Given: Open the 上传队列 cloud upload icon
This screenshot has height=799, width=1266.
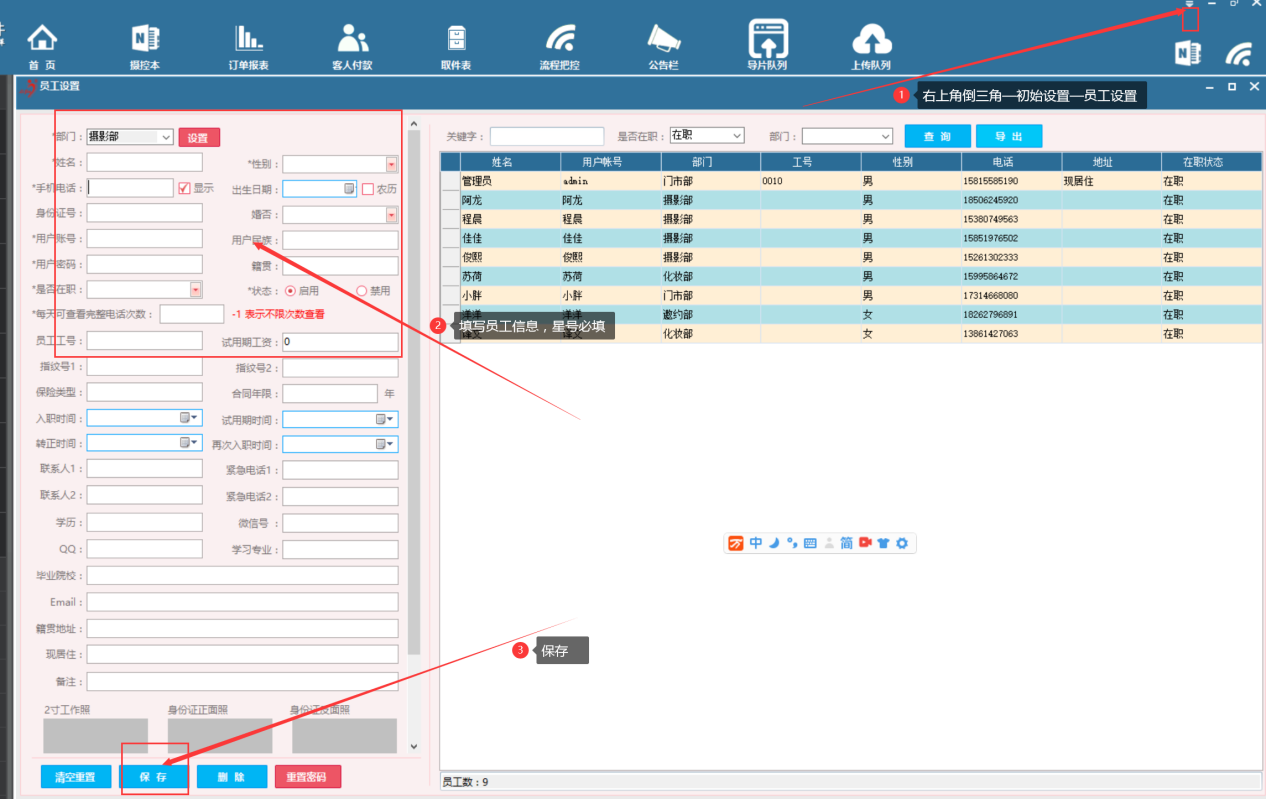Looking at the screenshot, I should pyautogui.click(x=871, y=40).
